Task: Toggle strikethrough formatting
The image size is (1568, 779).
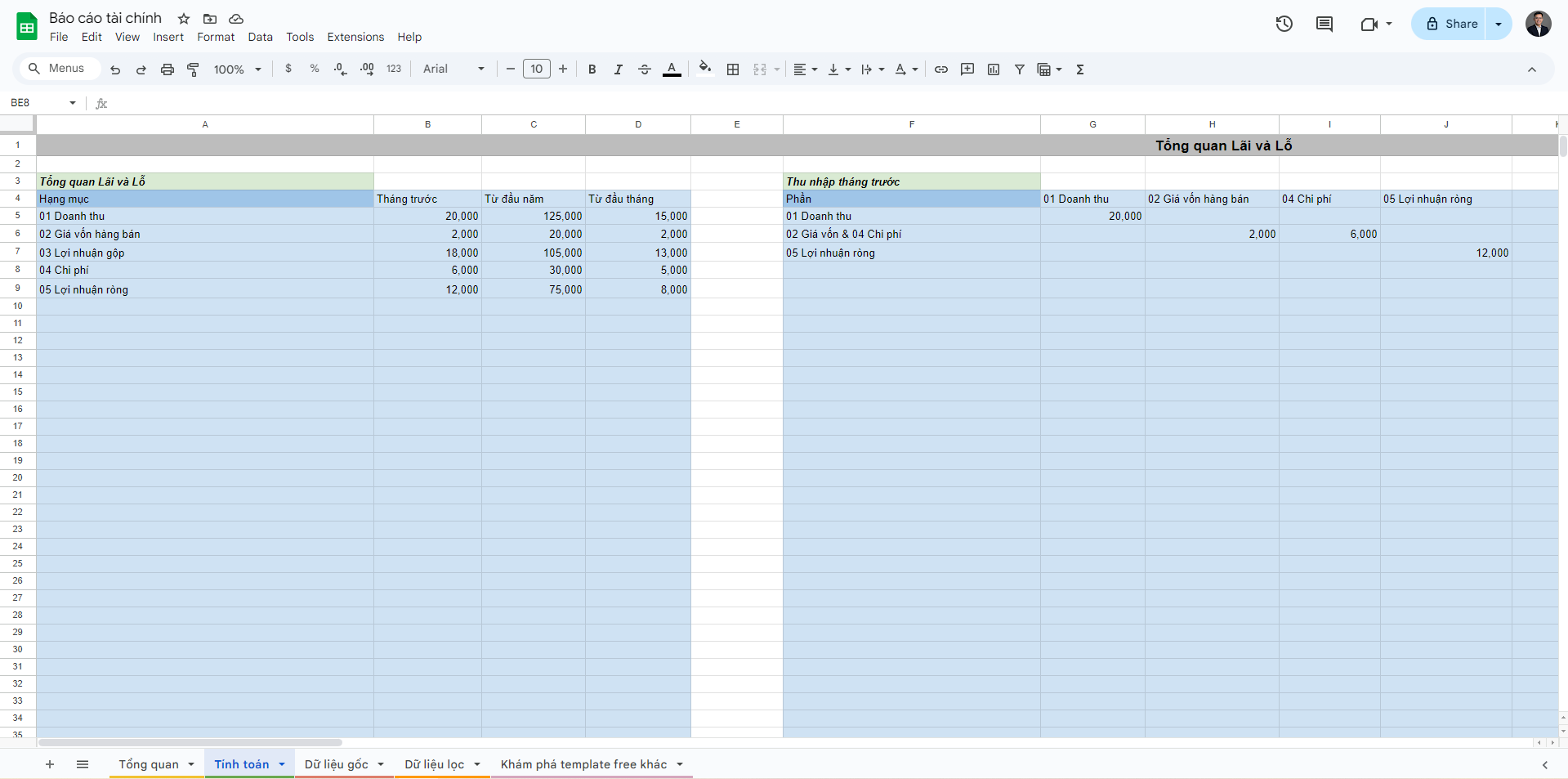Action: point(645,69)
